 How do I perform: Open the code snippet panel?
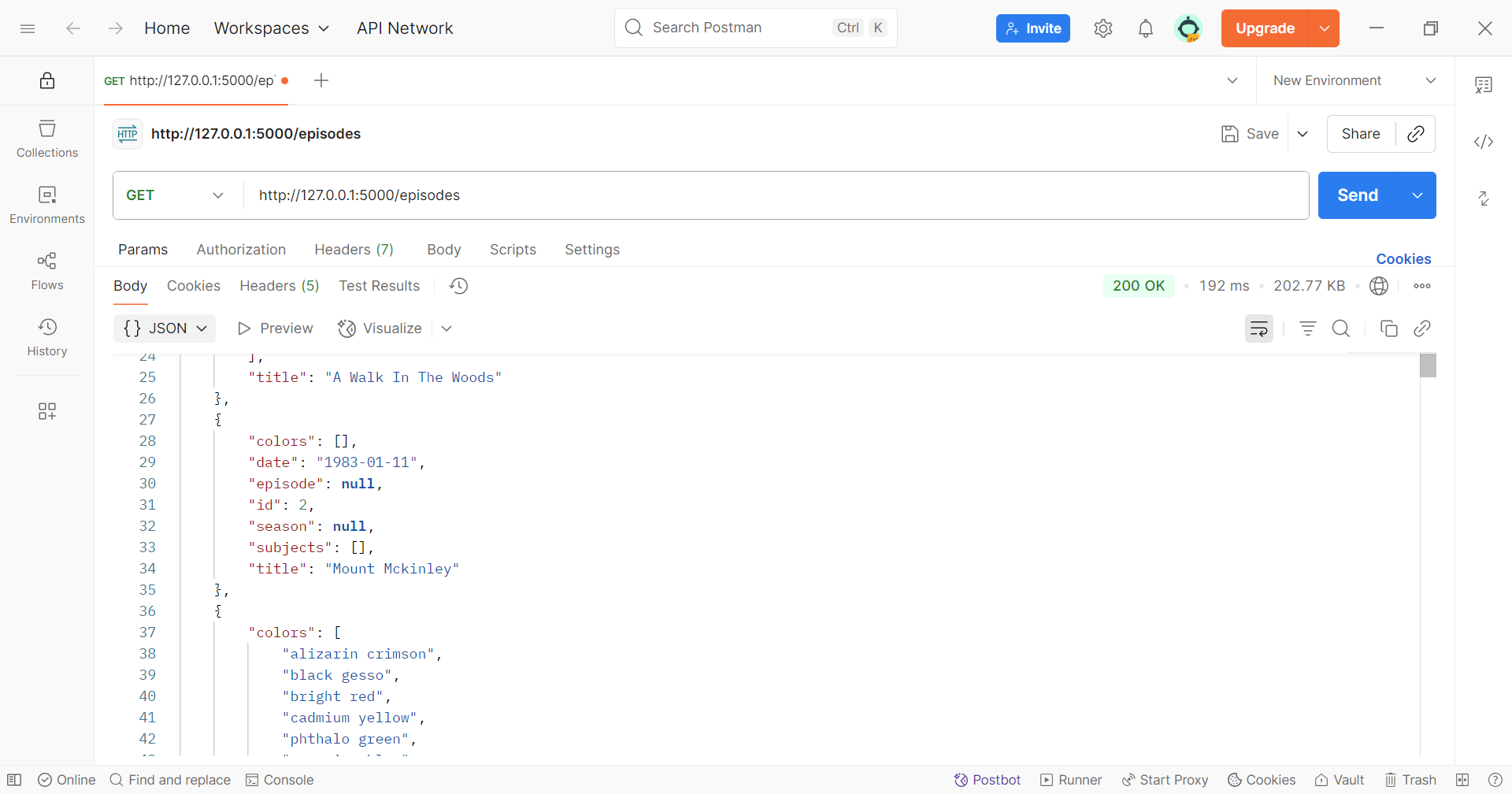[1484, 142]
